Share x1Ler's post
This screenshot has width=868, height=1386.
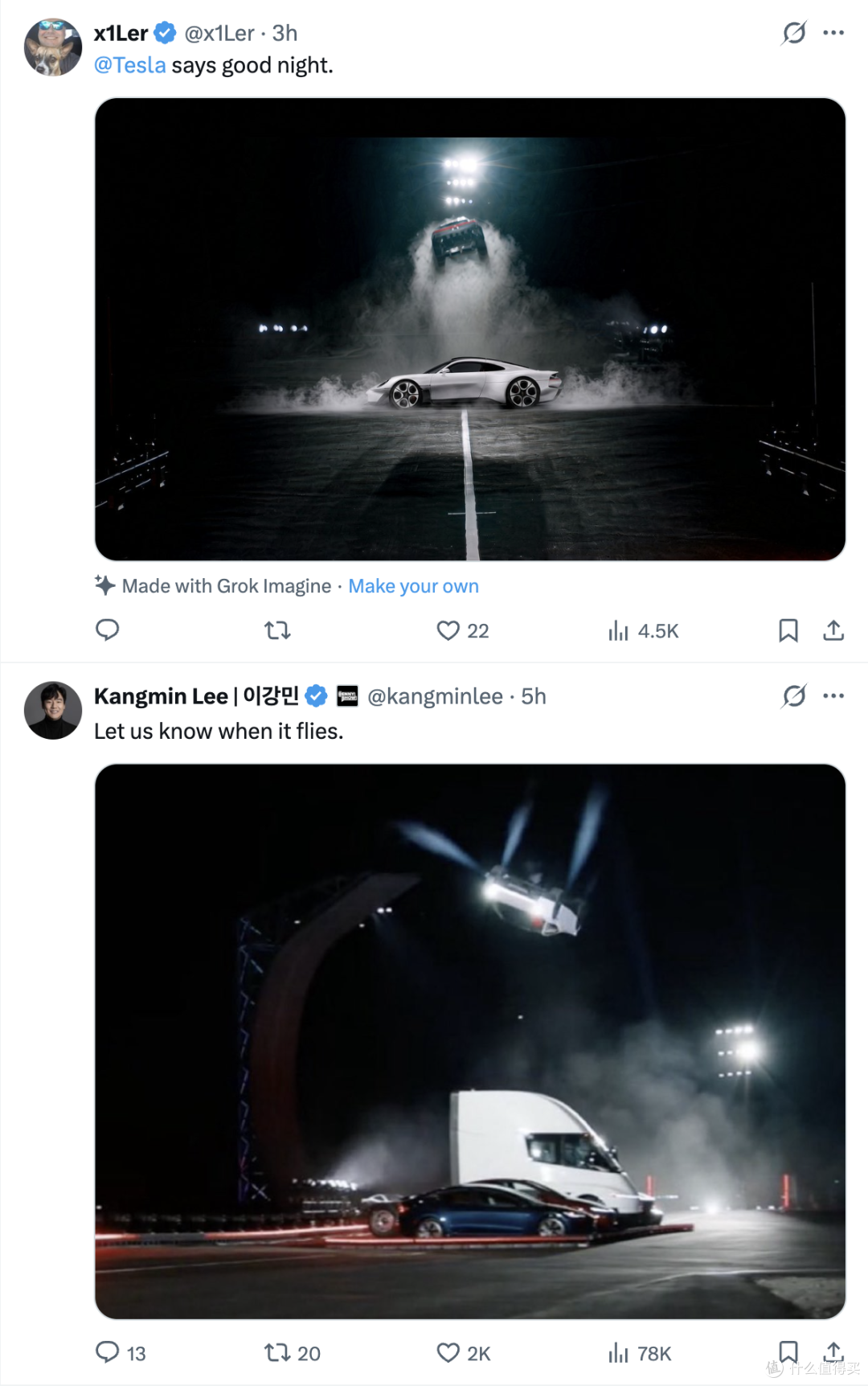tap(833, 630)
